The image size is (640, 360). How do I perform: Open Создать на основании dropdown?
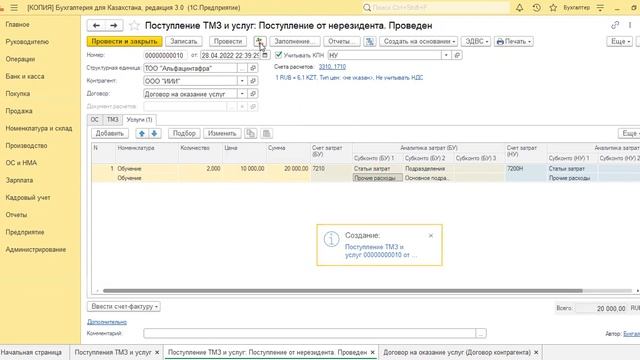(419, 41)
